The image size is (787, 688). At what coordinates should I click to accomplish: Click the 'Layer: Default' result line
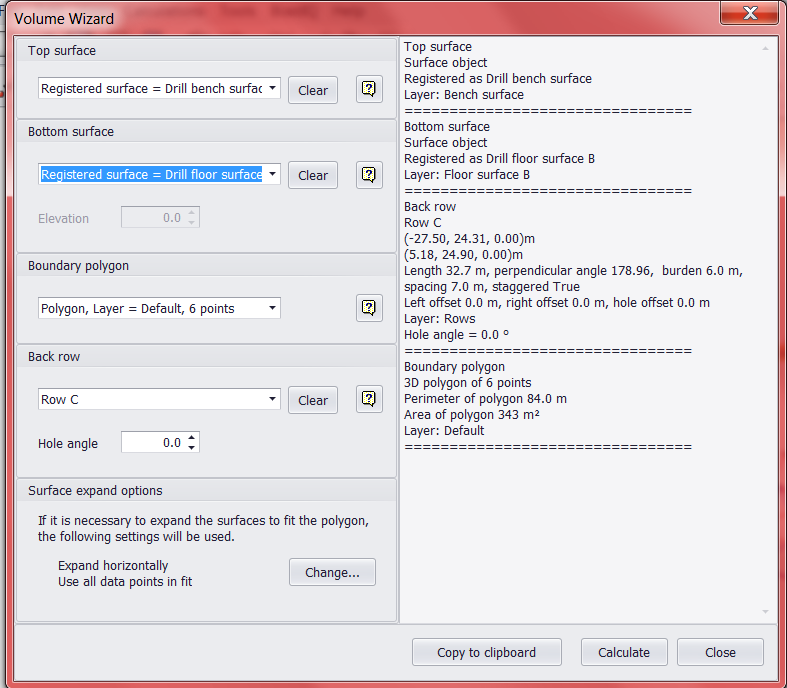(444, 431)
